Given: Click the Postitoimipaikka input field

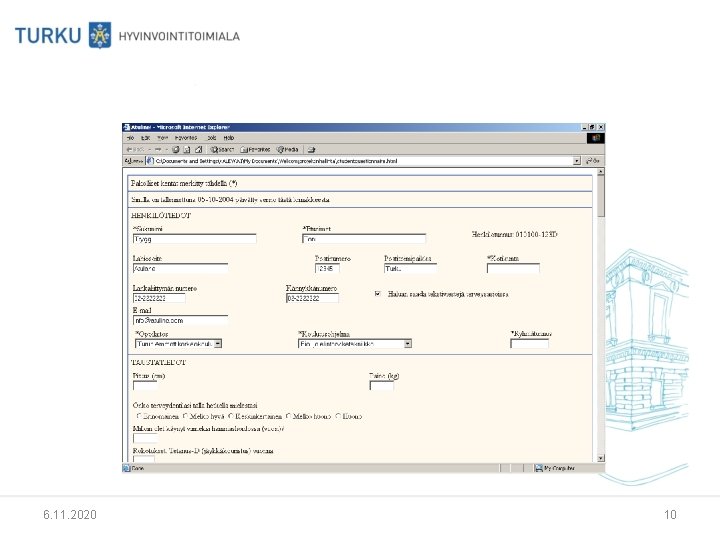Looking at the screenshot, I should click(411, 269).
